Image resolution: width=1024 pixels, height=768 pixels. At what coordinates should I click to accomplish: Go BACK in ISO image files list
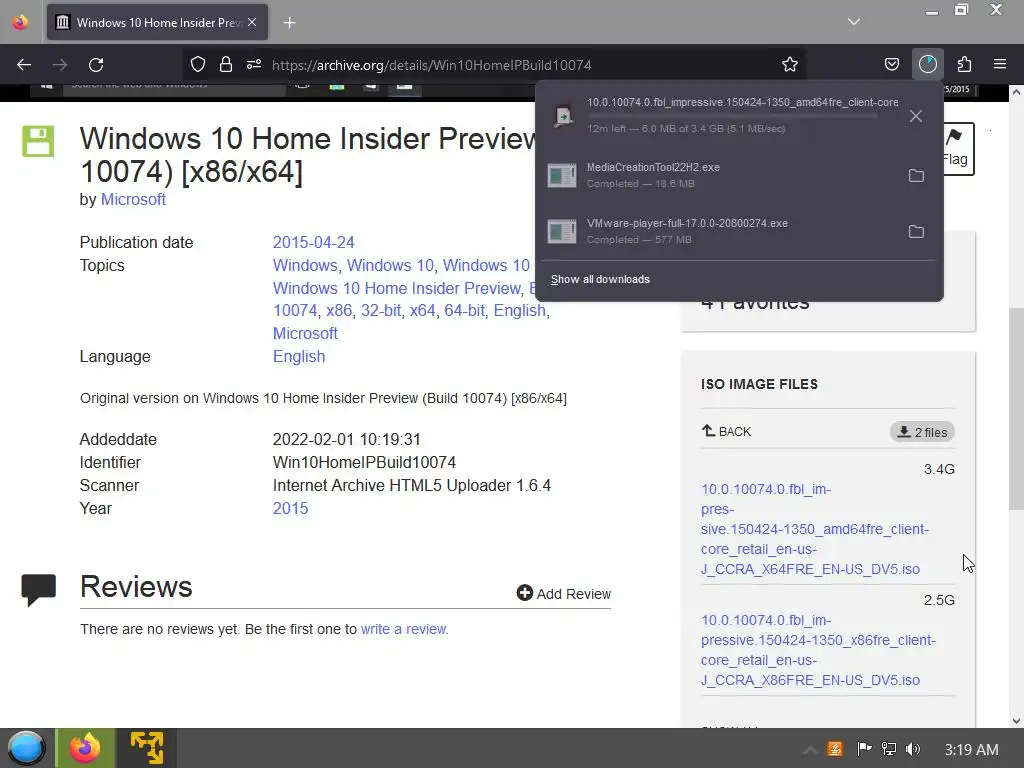(726, 431)
